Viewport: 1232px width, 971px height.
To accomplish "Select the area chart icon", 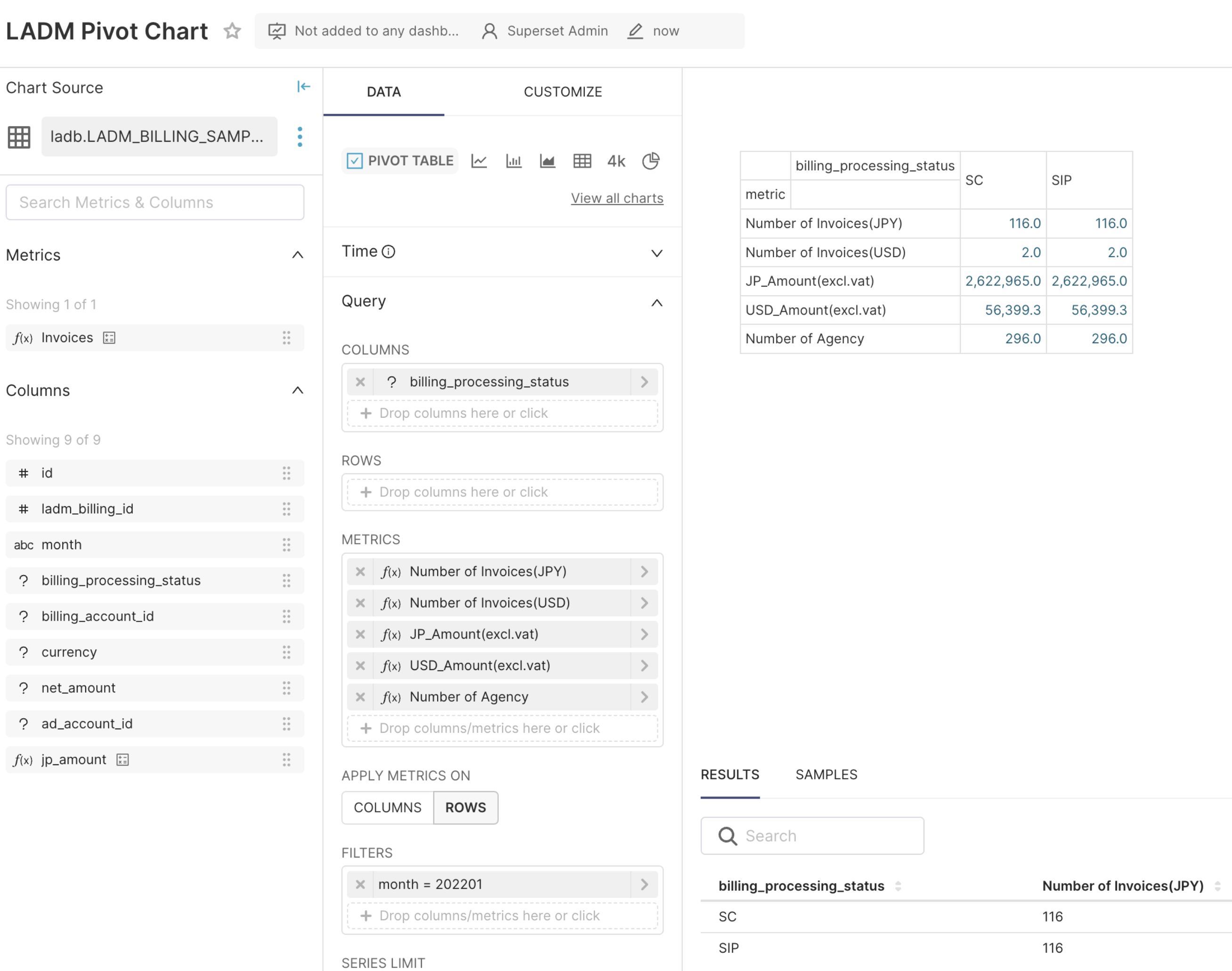I will (548, 162).
